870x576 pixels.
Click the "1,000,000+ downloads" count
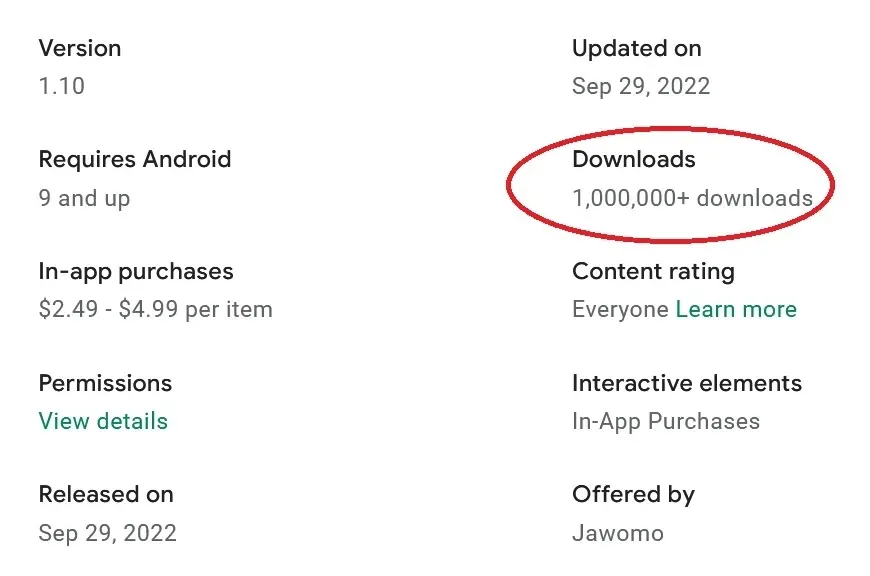(x=692, y=198)
